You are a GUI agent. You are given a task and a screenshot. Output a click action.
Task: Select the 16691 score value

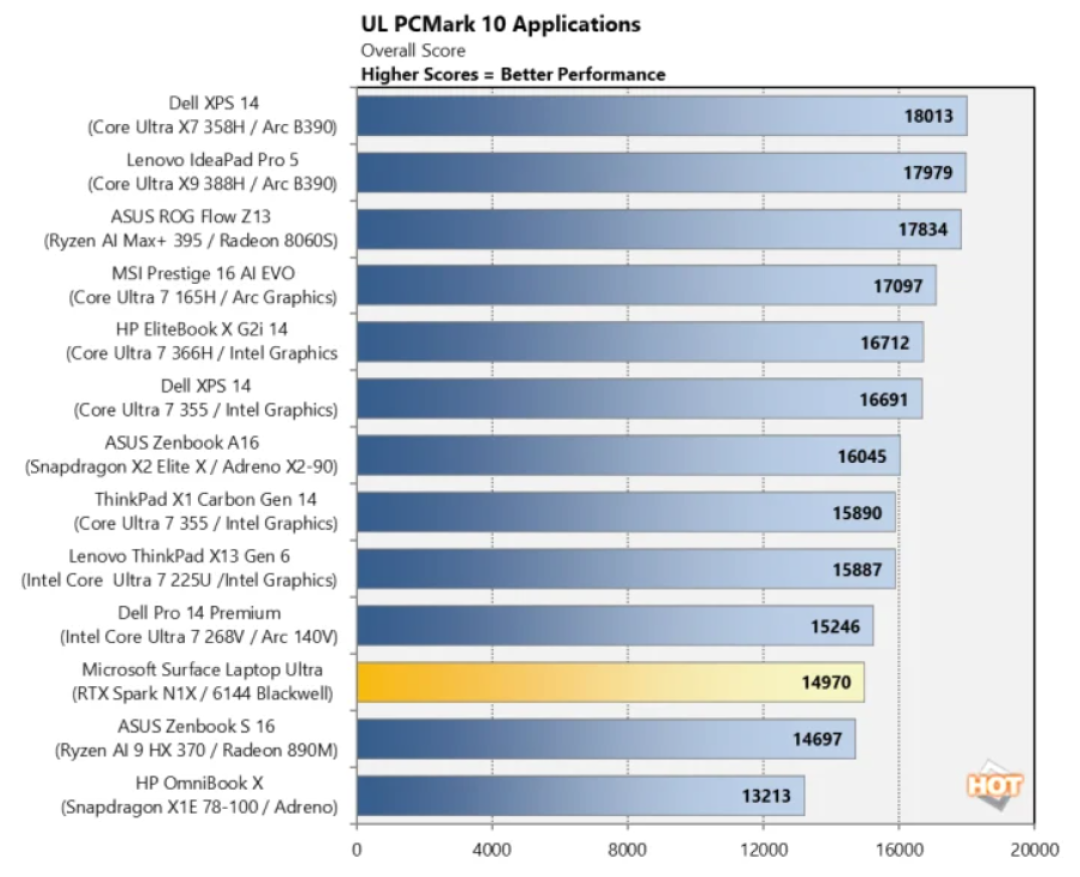click(x=884, y=400)
